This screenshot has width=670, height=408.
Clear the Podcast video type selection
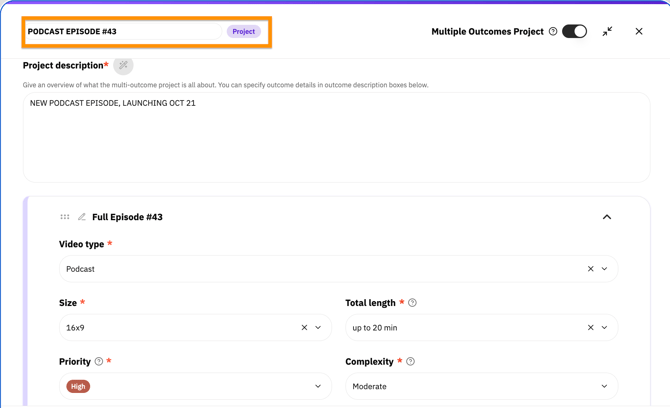pyautogui.click(x=591, y=269)
